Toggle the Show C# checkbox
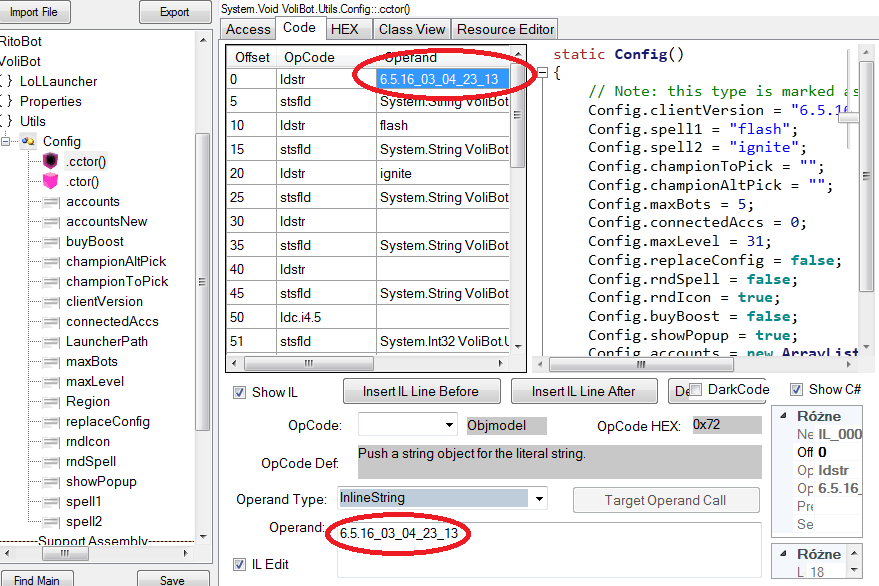The height and width of the screenshot is (586, 879). coord(796,389)
